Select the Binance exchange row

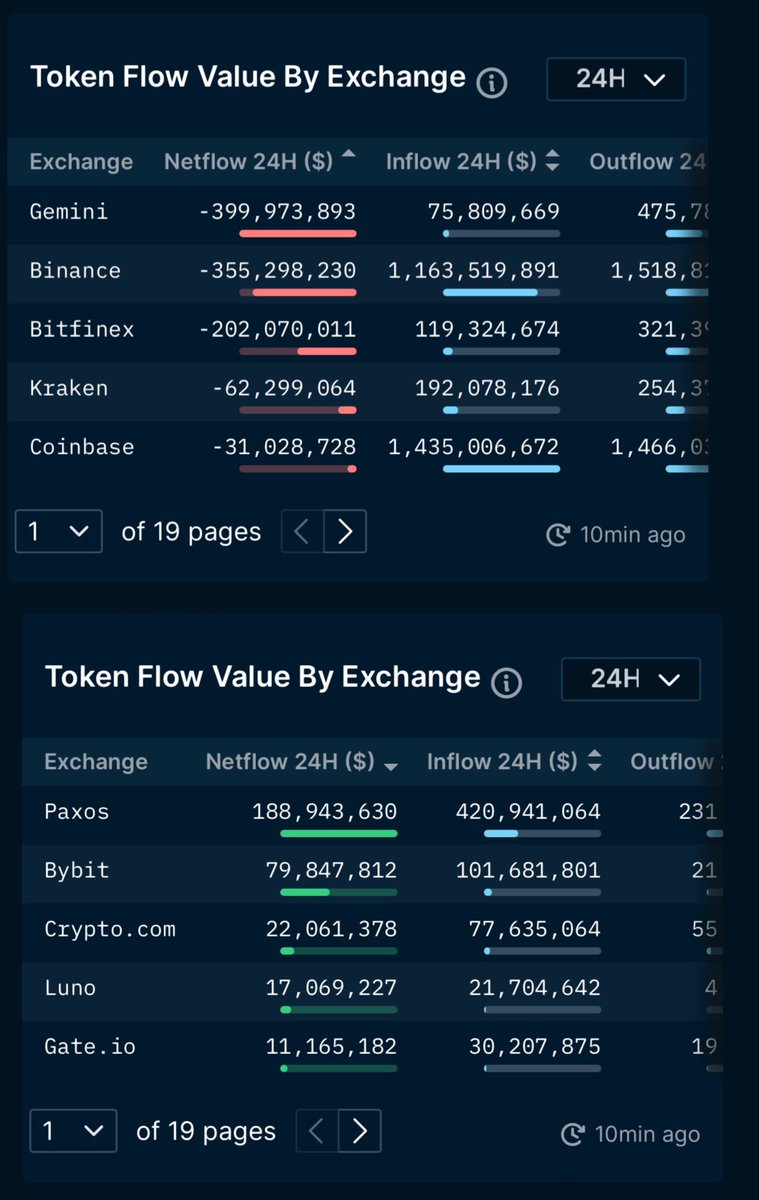point(357,272)
